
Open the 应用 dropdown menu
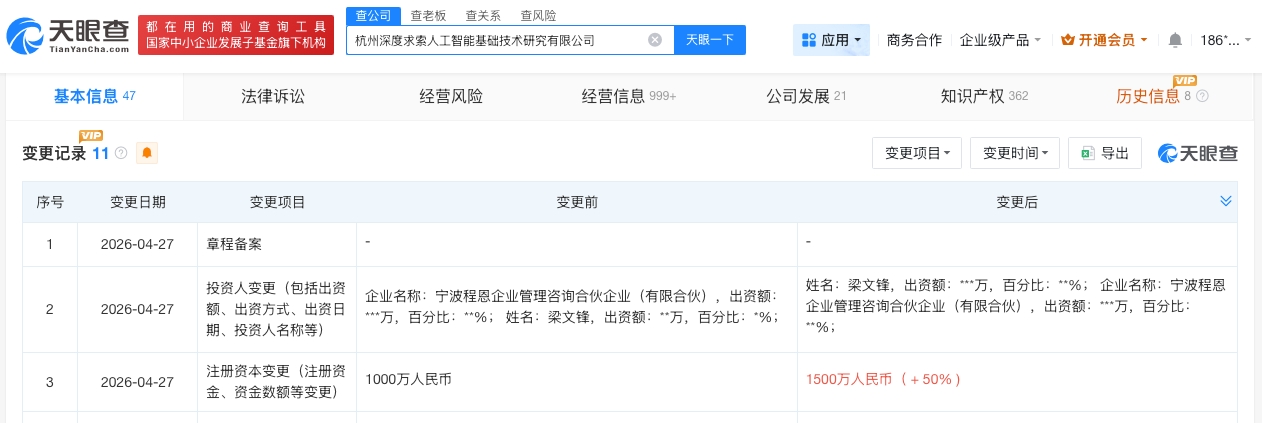832,40
